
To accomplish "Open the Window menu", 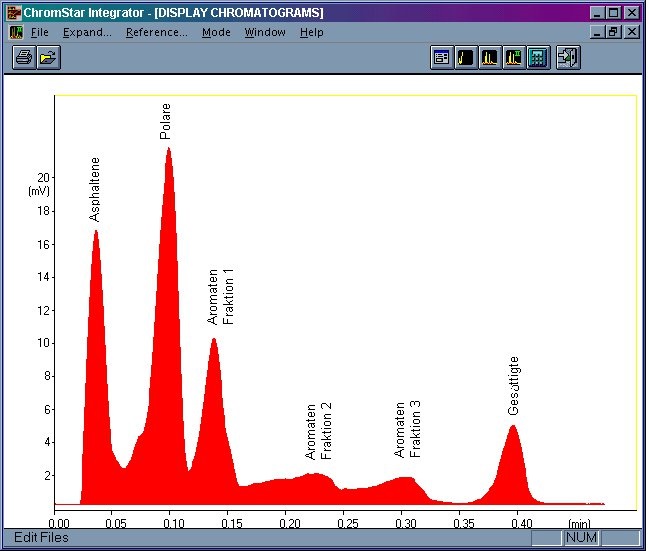I will click(265, 32).
